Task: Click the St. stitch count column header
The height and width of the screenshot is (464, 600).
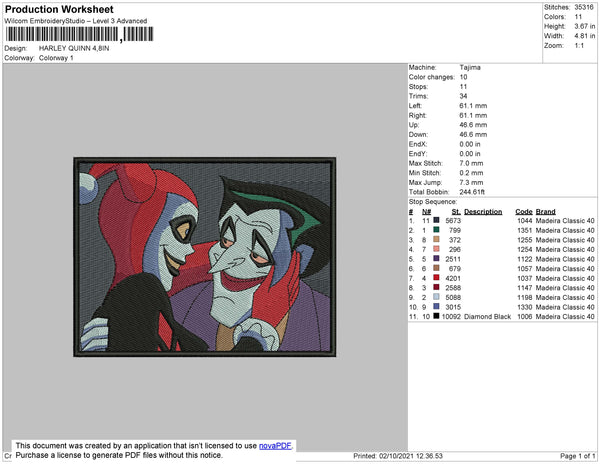Action: 456,212
